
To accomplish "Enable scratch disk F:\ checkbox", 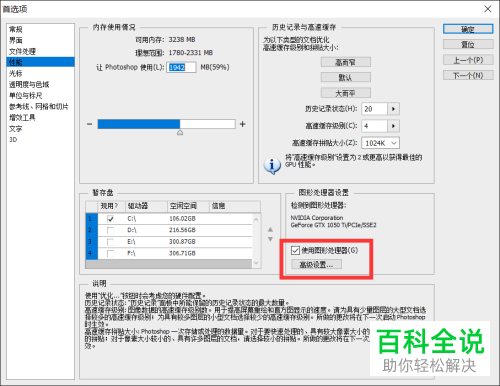I will 110,254.
